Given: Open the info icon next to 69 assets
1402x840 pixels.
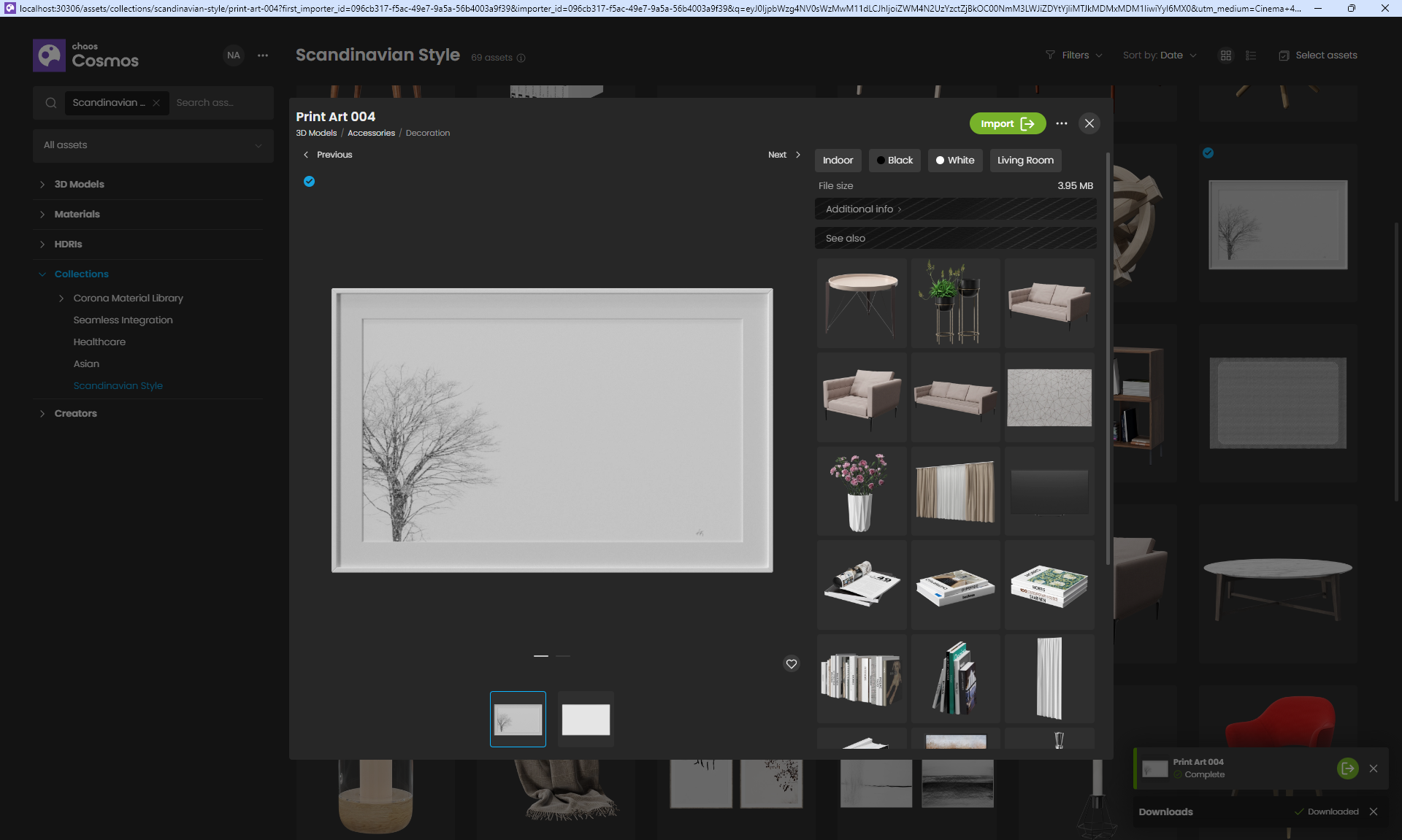Looking at the screenshot, I should tap(521, 58).
